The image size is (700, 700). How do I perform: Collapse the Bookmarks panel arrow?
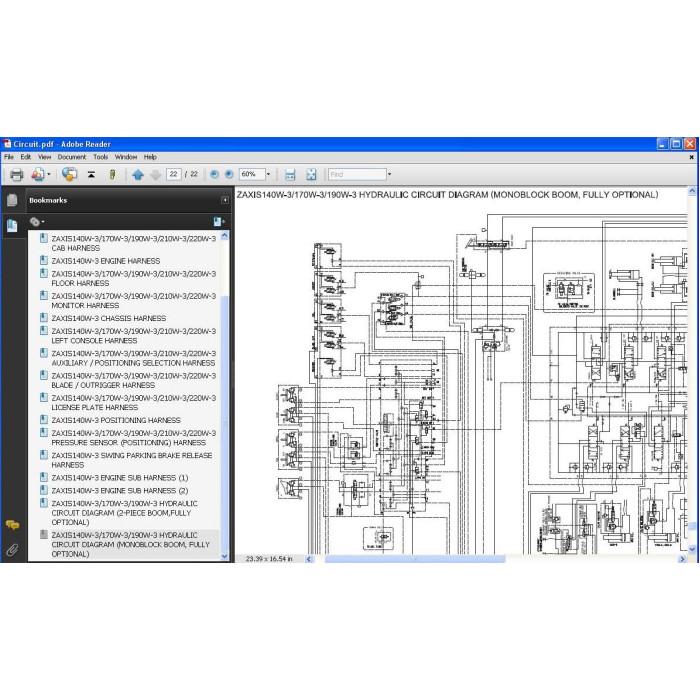[225, 200]
